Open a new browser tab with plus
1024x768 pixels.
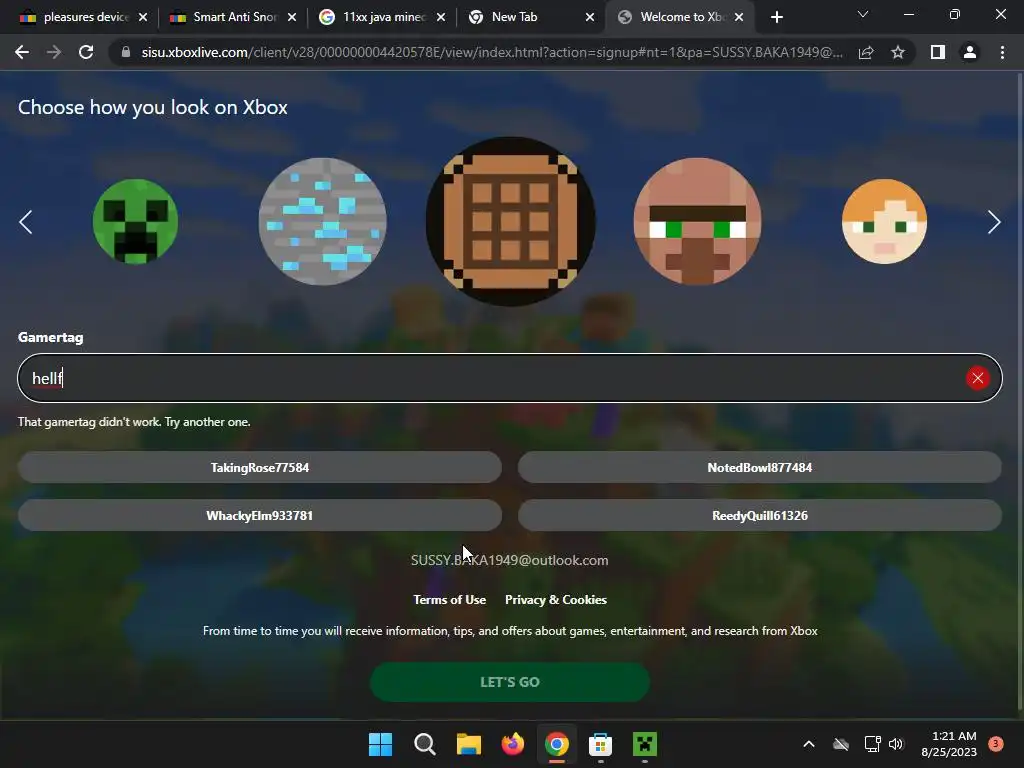click(x=776, y=17)
